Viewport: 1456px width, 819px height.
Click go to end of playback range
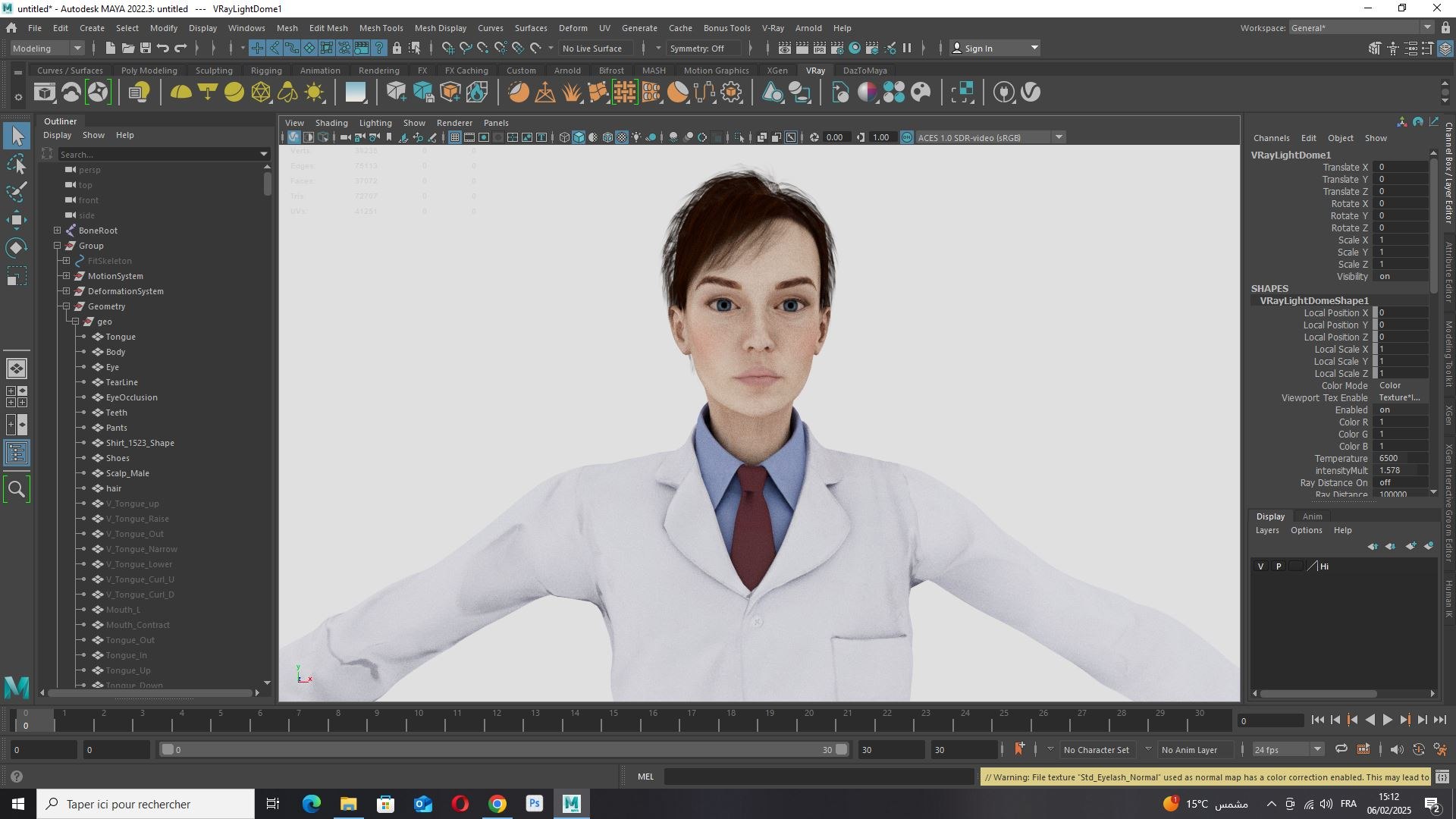1441,720
